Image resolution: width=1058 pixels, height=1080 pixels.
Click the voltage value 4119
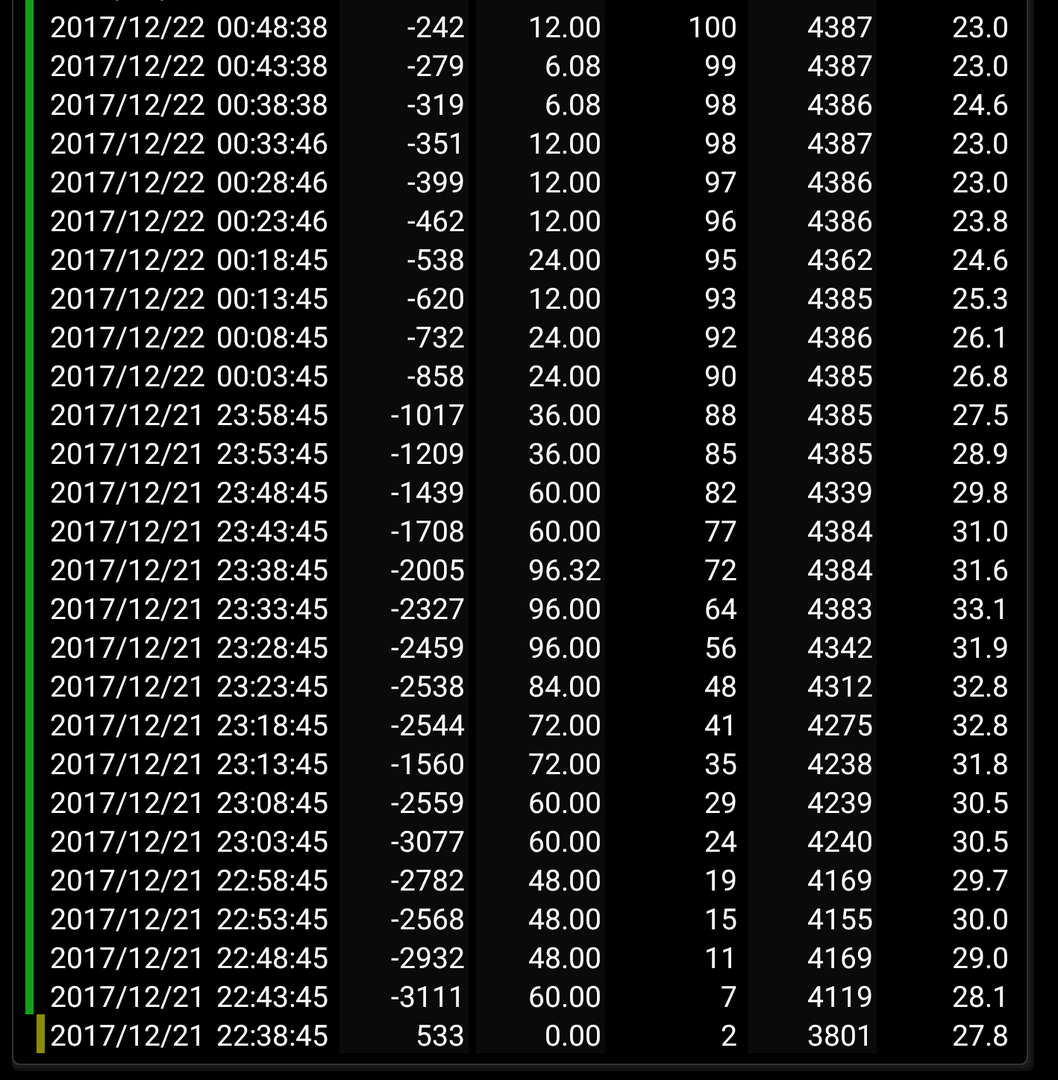point(840,997)
